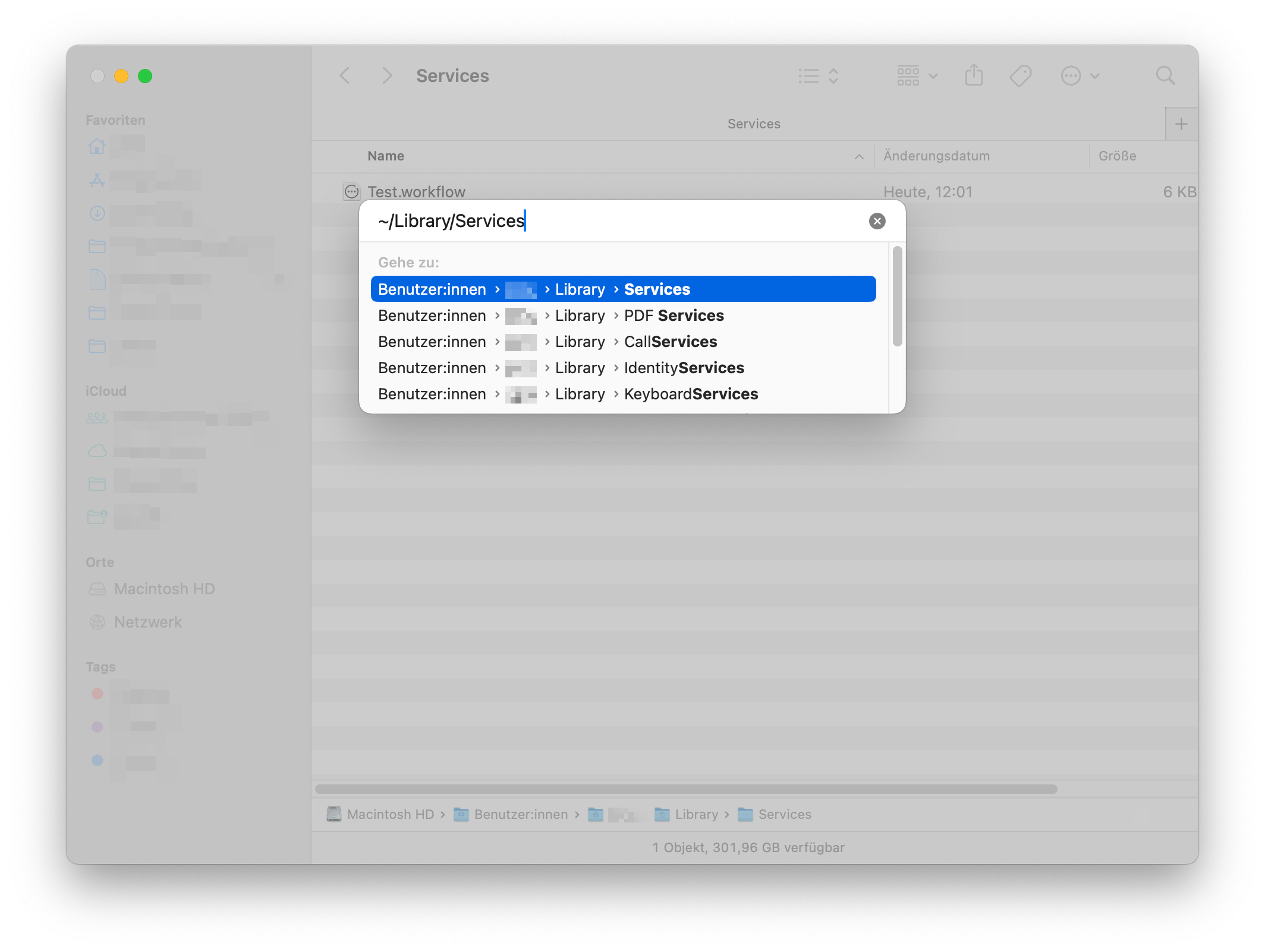This screenshot has height=952, width=1265.
Task: Open Netzwerk in sidebar
Action: [x=147, y=622]
